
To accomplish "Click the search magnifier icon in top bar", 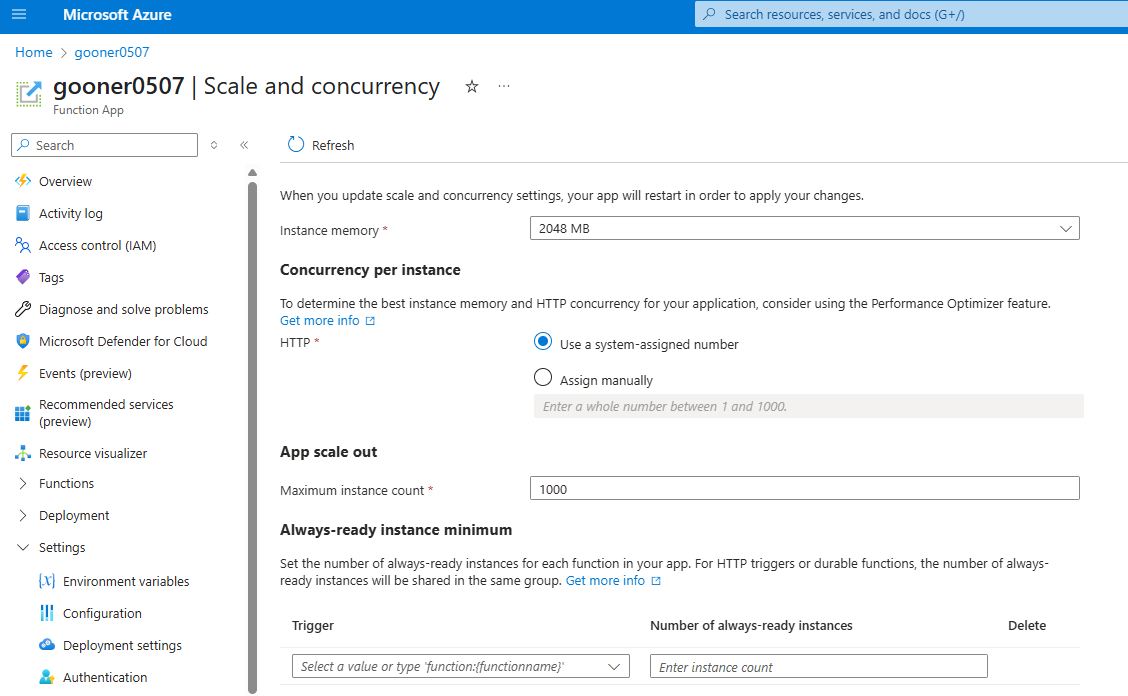I will [x=709, y=14].
